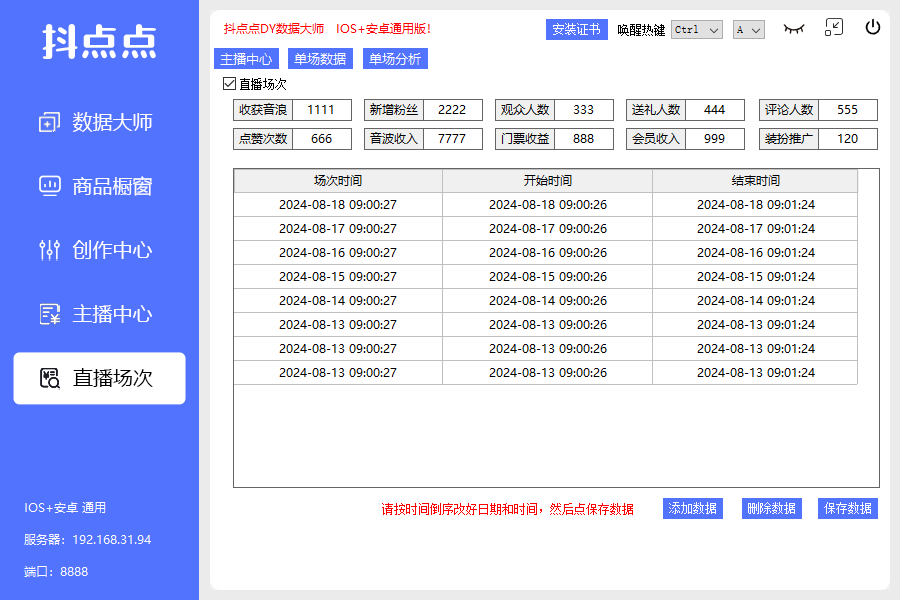This screenshot has width=900, height=600.
Task: Click the 删除数据 delete button
Action: pyautogui.click(x=771, y=508)
